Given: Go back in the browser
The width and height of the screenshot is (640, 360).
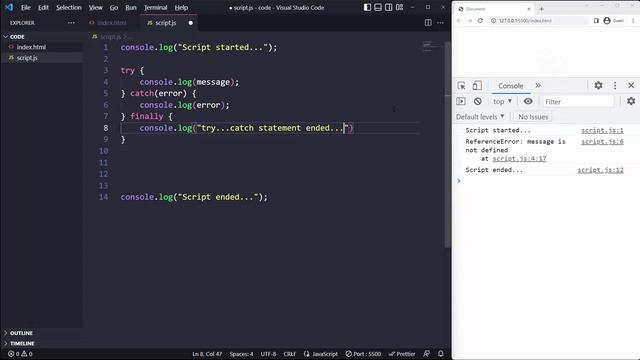Looking at the screenshot, I should pos(459,20).
